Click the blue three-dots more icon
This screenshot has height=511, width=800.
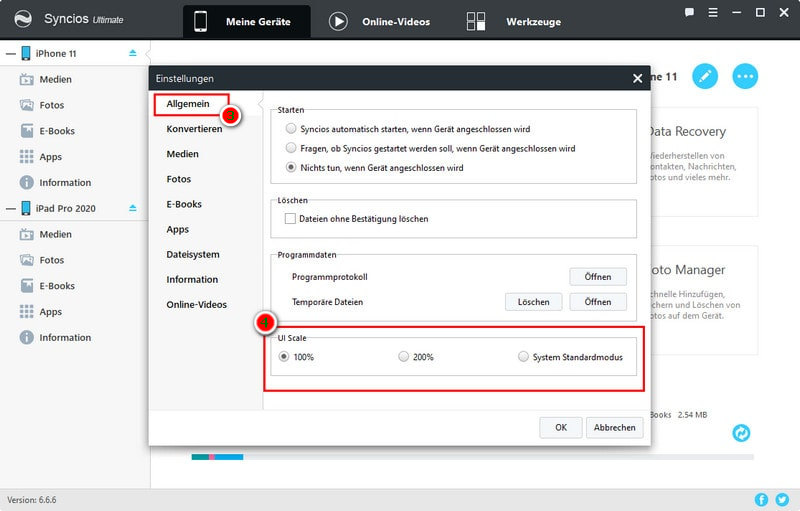coord(745,76)
